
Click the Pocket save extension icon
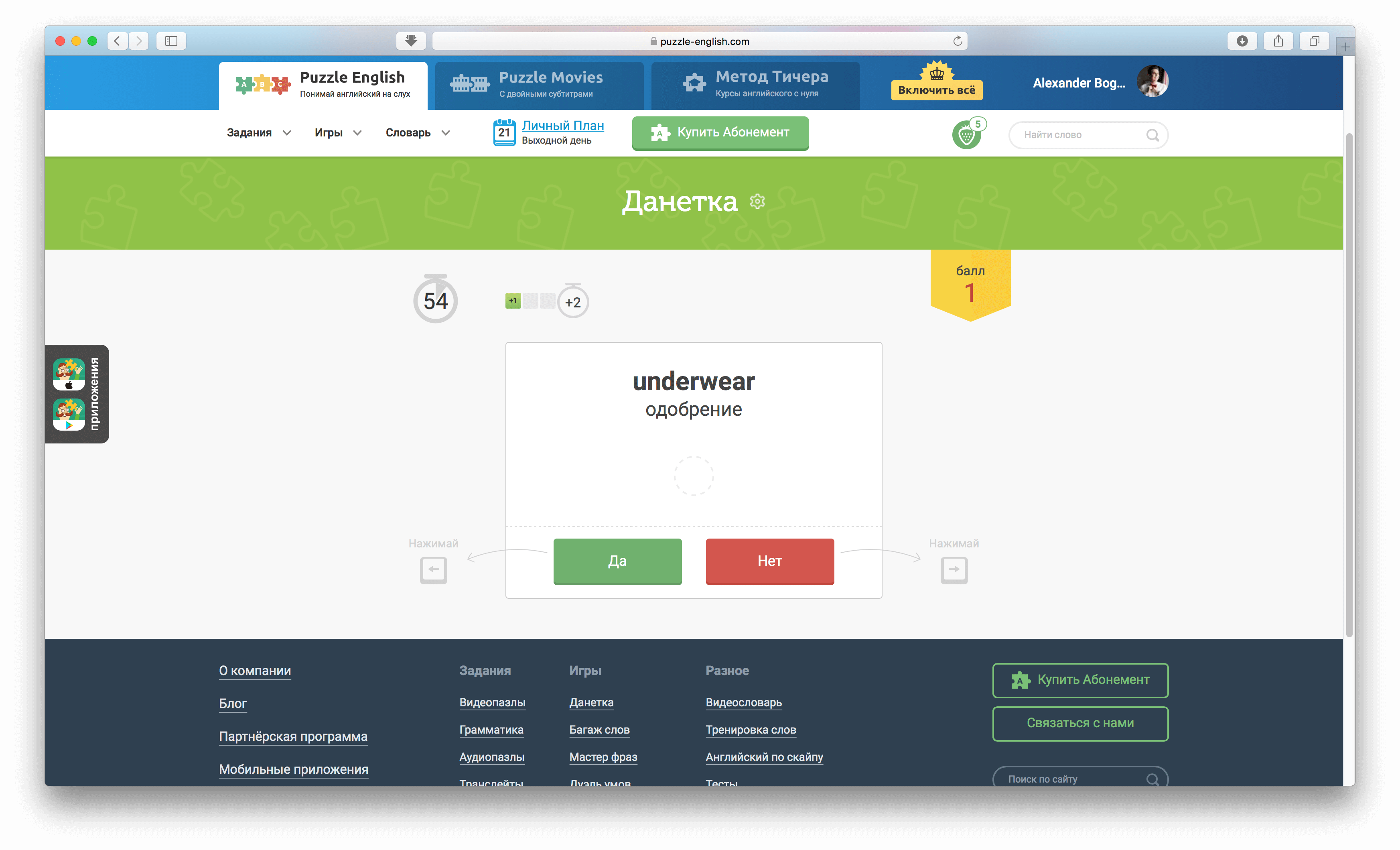point(411,41)
